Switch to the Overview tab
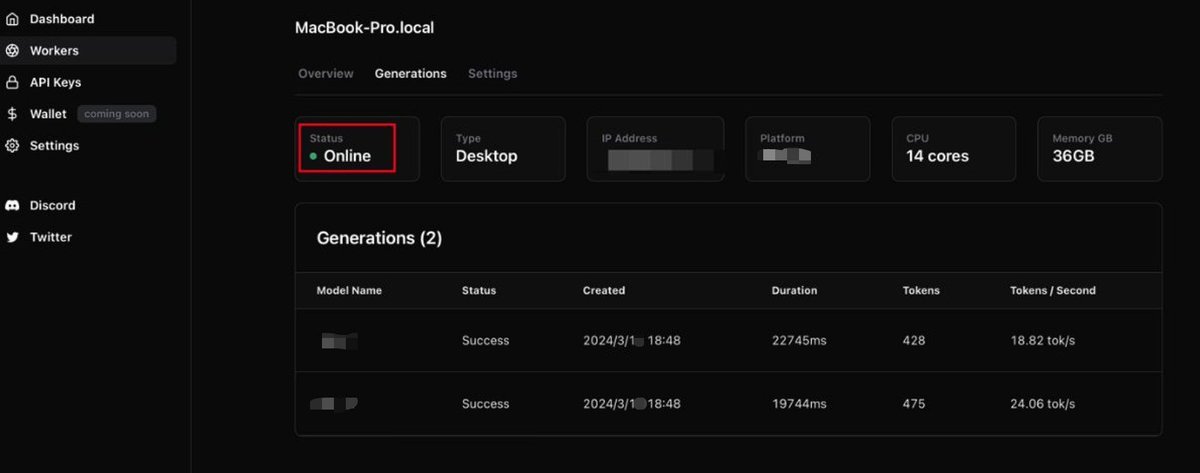 tap(326, 74)
